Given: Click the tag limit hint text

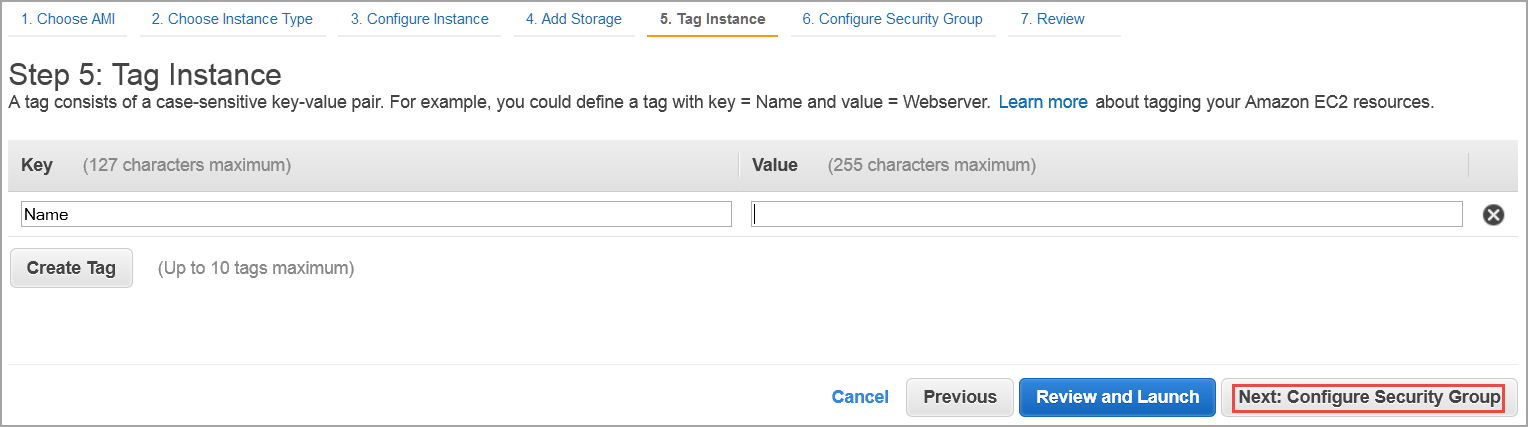Looking at the screenshot, I should click(x=255, y=268).
